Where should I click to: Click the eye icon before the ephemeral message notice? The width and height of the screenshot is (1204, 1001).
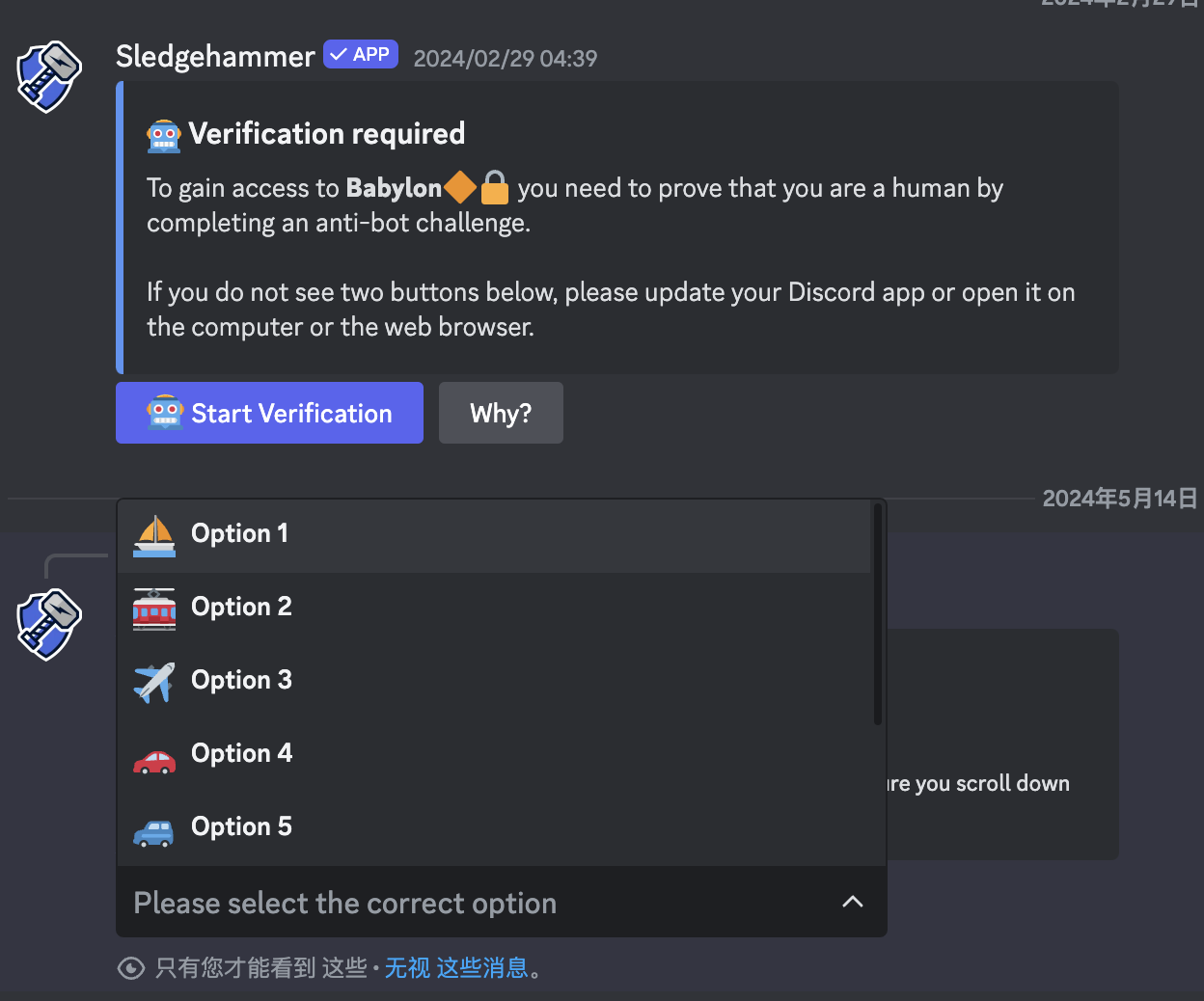(x=131, y=967)
